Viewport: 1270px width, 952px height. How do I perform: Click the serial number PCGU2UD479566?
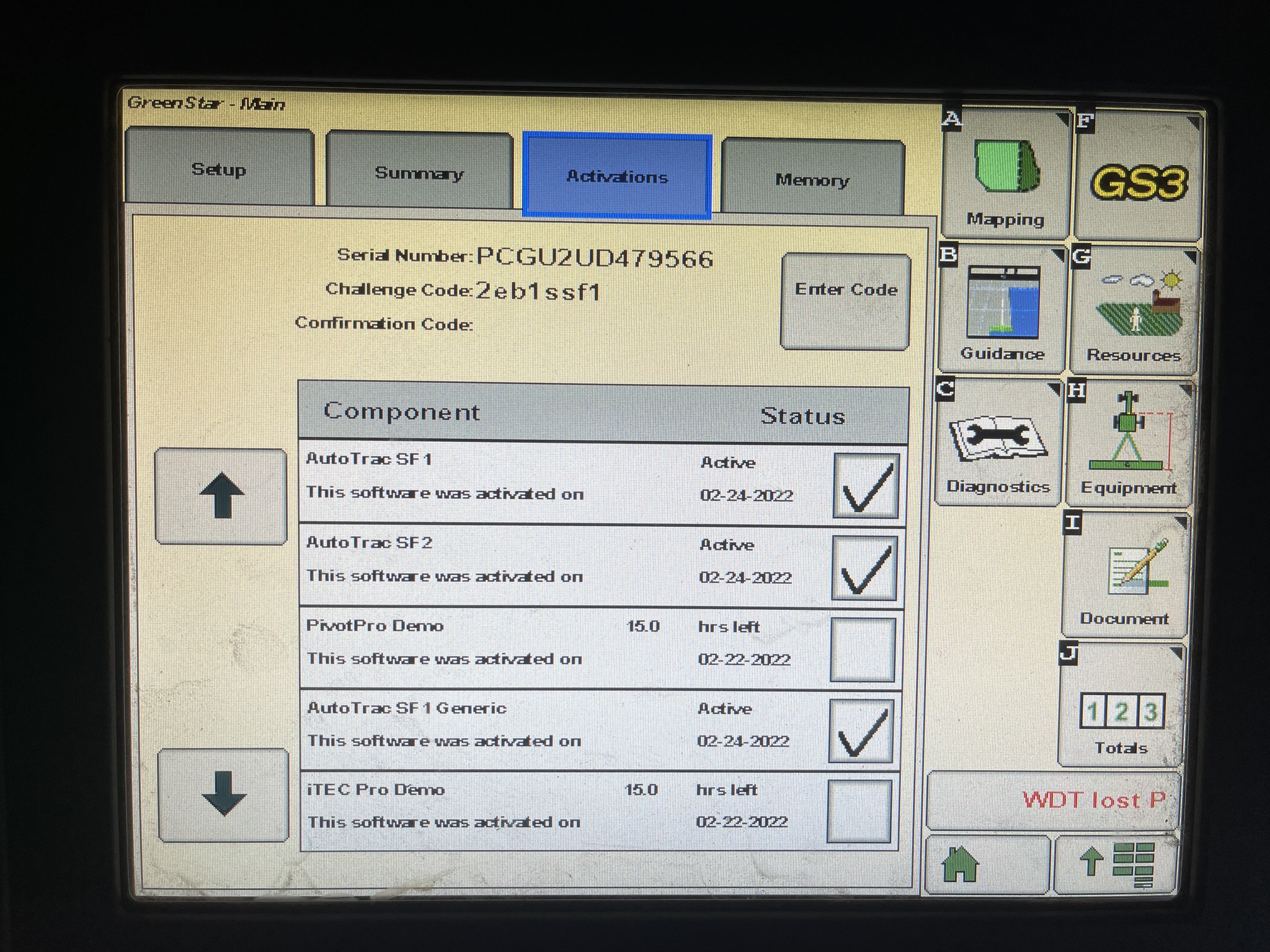tap(595, 258)
